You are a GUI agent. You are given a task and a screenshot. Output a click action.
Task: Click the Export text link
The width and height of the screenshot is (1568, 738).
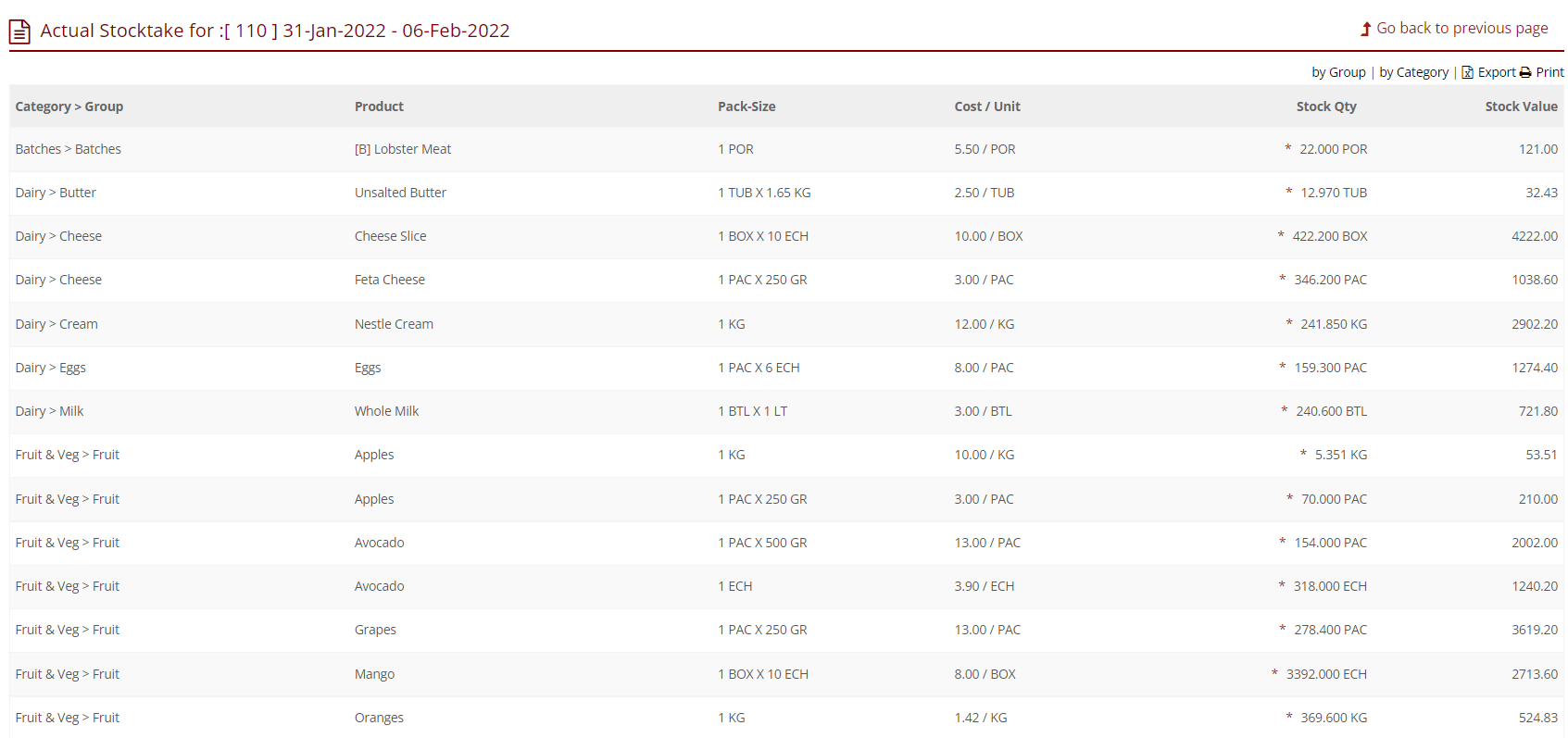[1496, 72]
